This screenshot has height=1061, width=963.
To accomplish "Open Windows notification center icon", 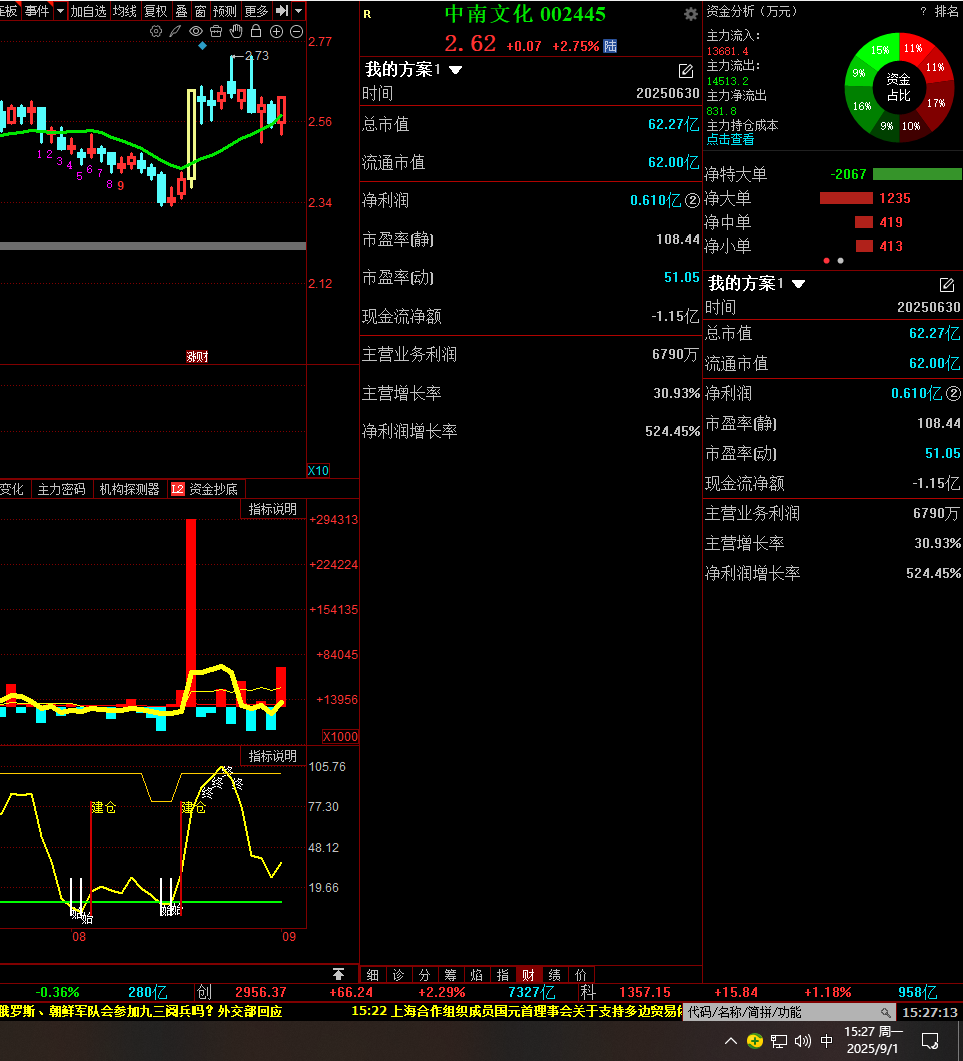I will click(931, 1041).
